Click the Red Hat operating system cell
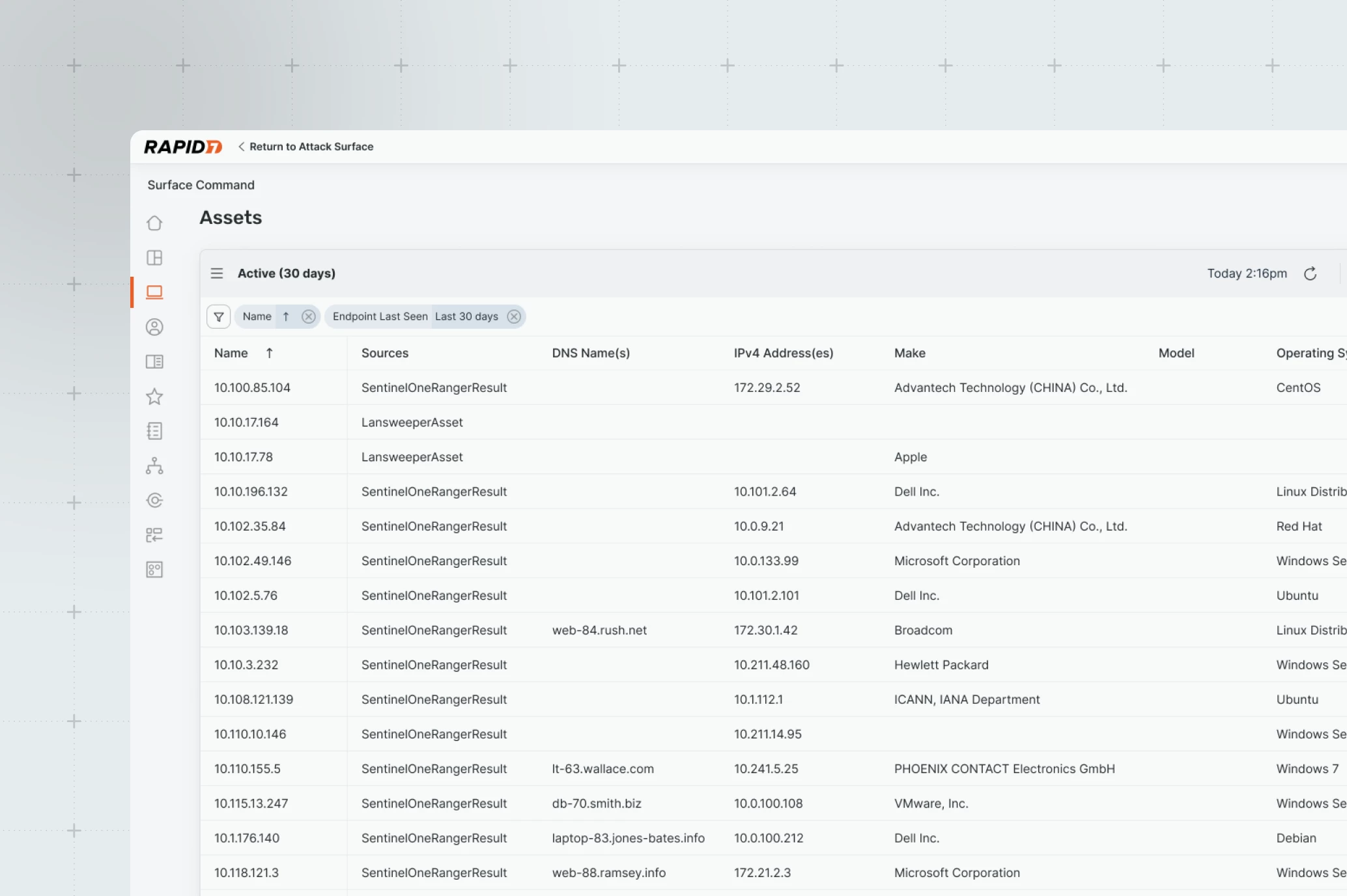Screen dimensions: 1347x896 click(1299, 526)
